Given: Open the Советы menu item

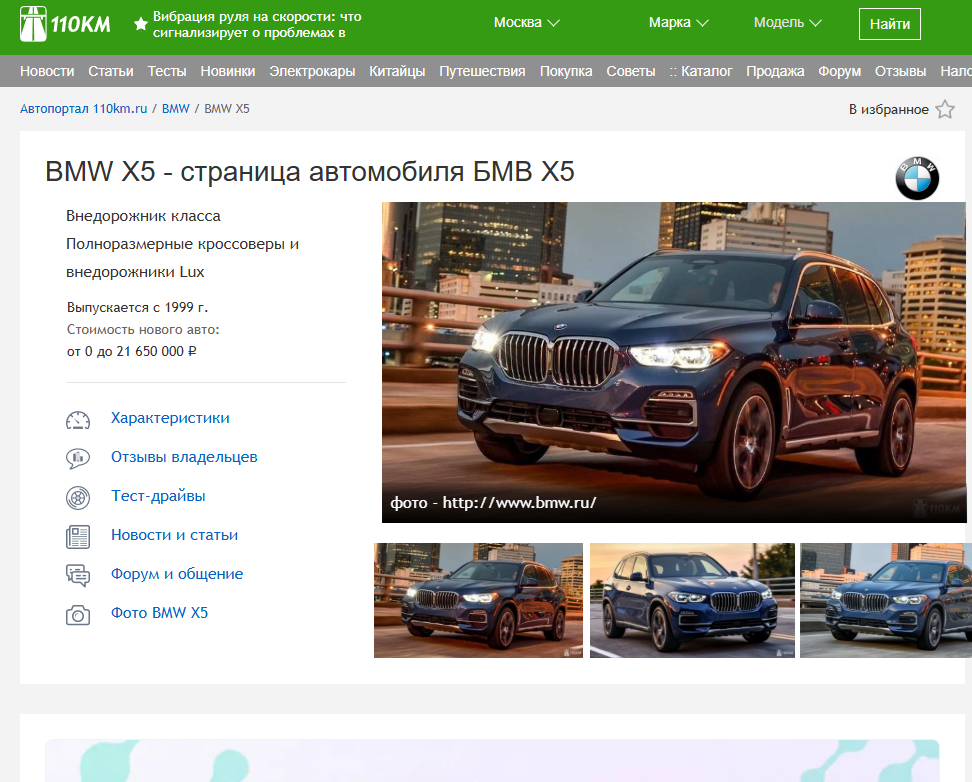Looking at the screenshot, I should tap(630, 71).
